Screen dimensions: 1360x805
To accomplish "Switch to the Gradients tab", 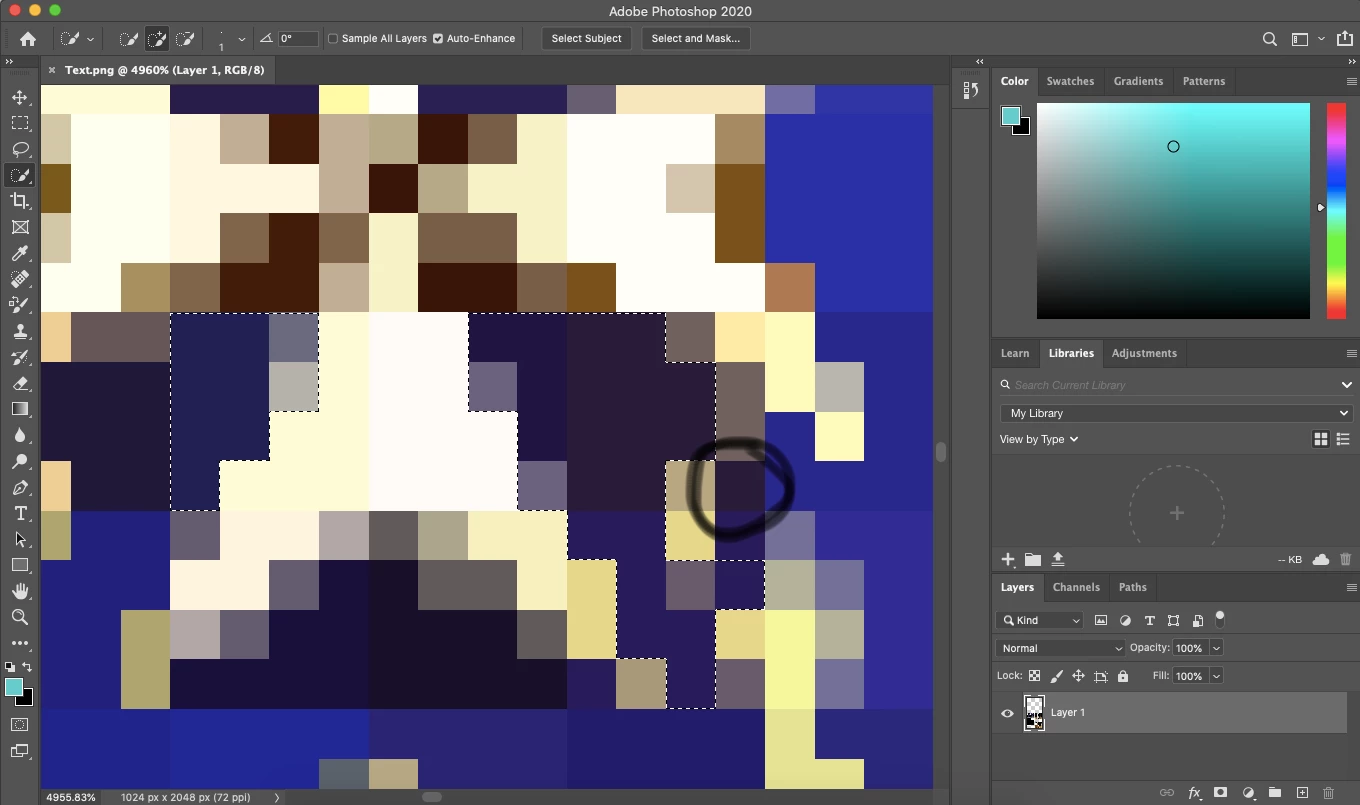I will [1138, 81].
